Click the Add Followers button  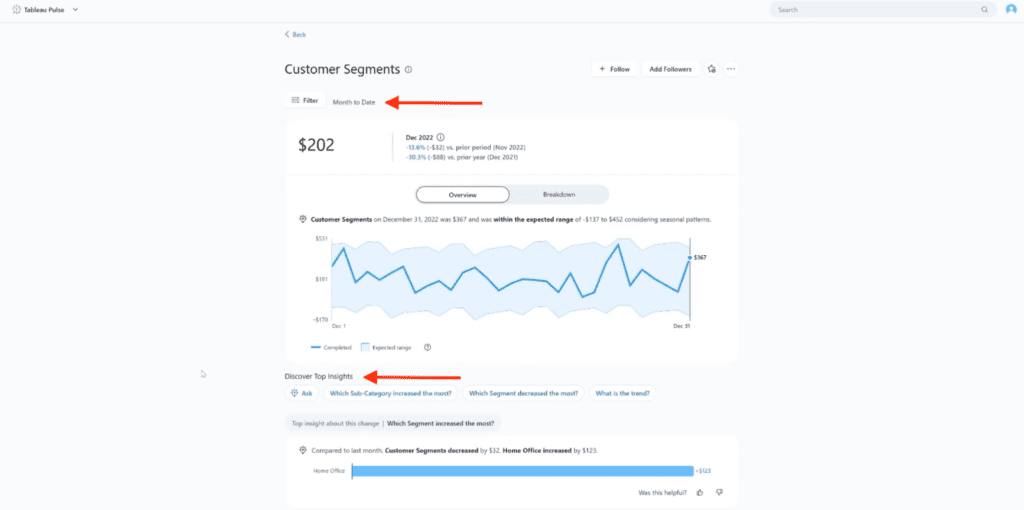coord(670,69)
